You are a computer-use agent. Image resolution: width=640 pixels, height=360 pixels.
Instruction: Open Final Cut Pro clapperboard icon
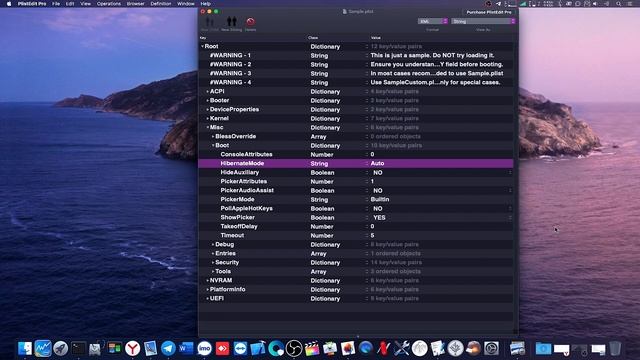[312, 349]
